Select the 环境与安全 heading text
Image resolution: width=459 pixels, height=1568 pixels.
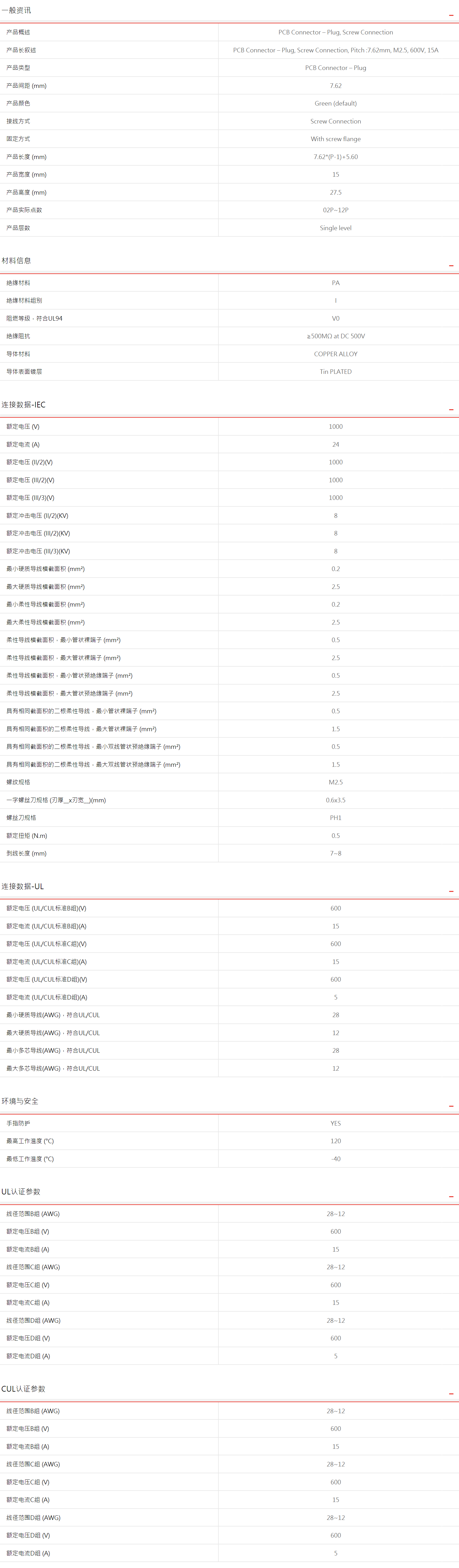20,1101
